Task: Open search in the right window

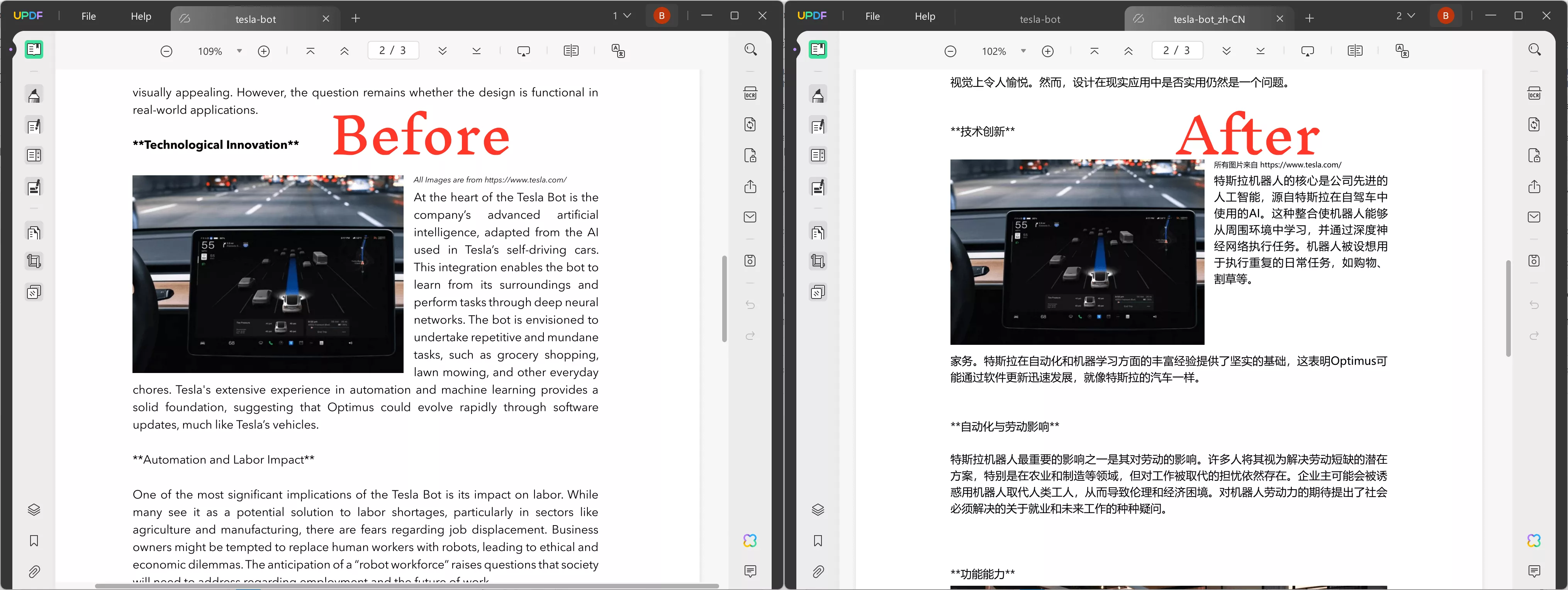Action: 1534,49
